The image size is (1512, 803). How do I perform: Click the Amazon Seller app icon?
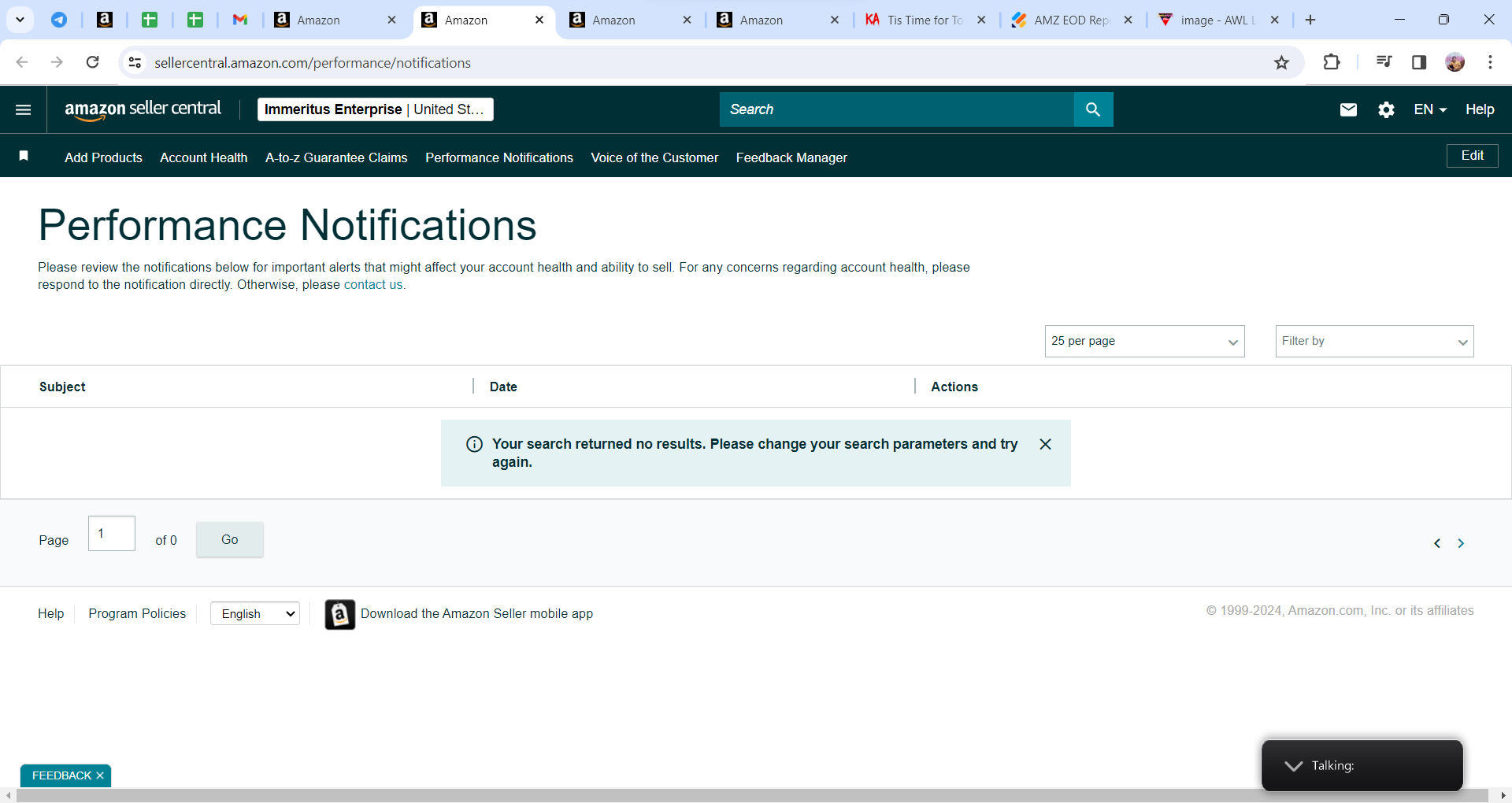click(340, 614)
